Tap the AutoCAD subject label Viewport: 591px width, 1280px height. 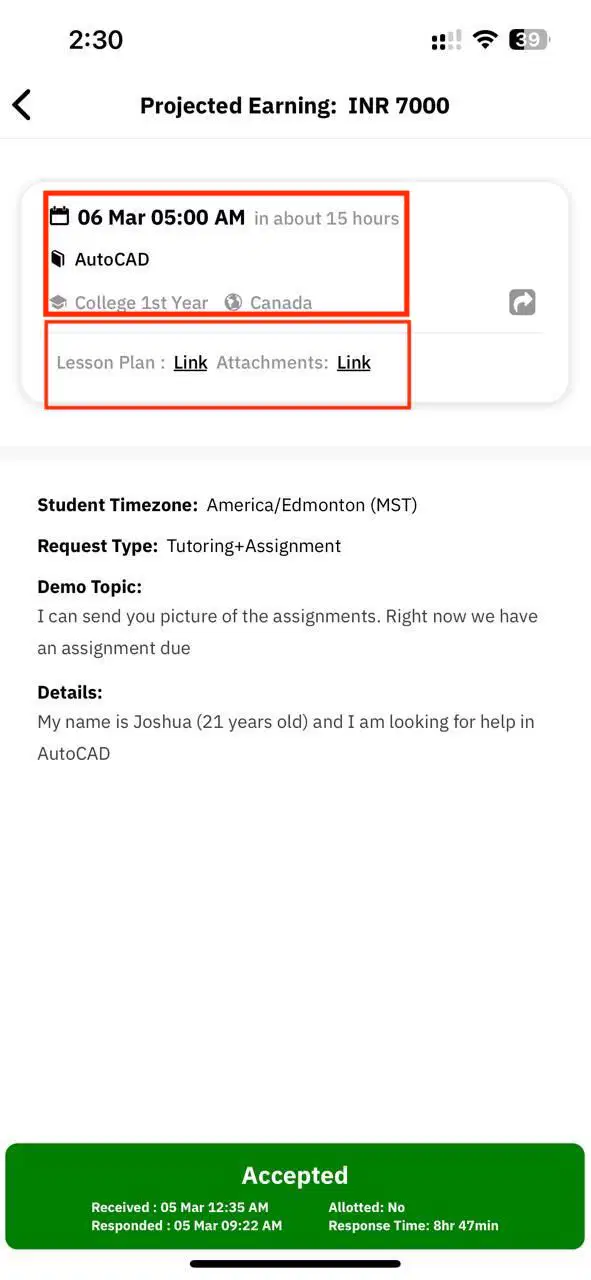coord(112,260)
